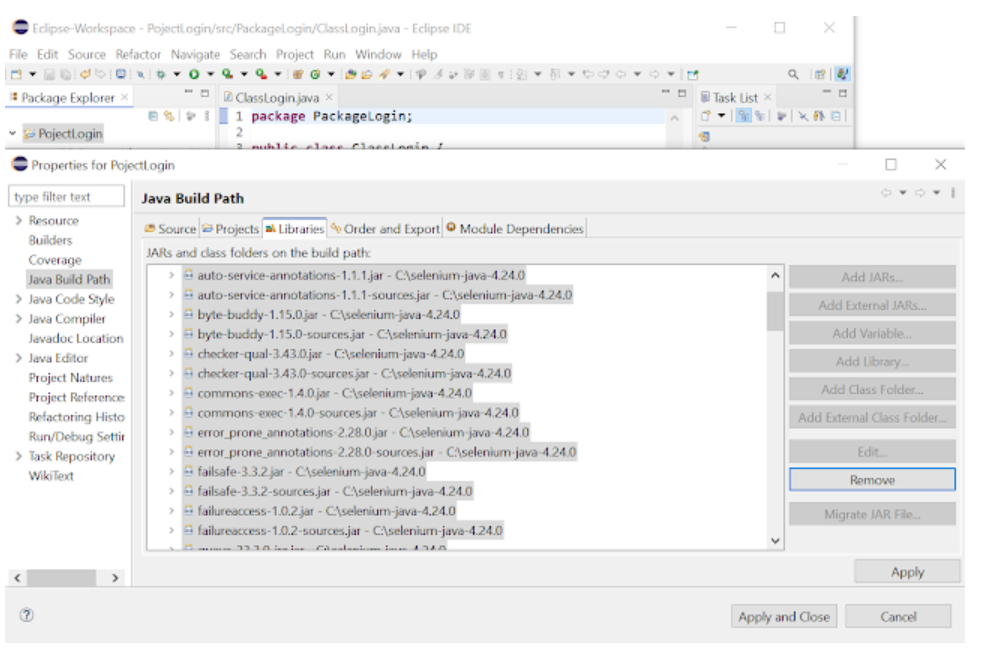Image resolution: width=985 pixels, height=657 pixels.
Task: Click the Search flashlight icon in toolbar
Action: [x=384, y=74]
